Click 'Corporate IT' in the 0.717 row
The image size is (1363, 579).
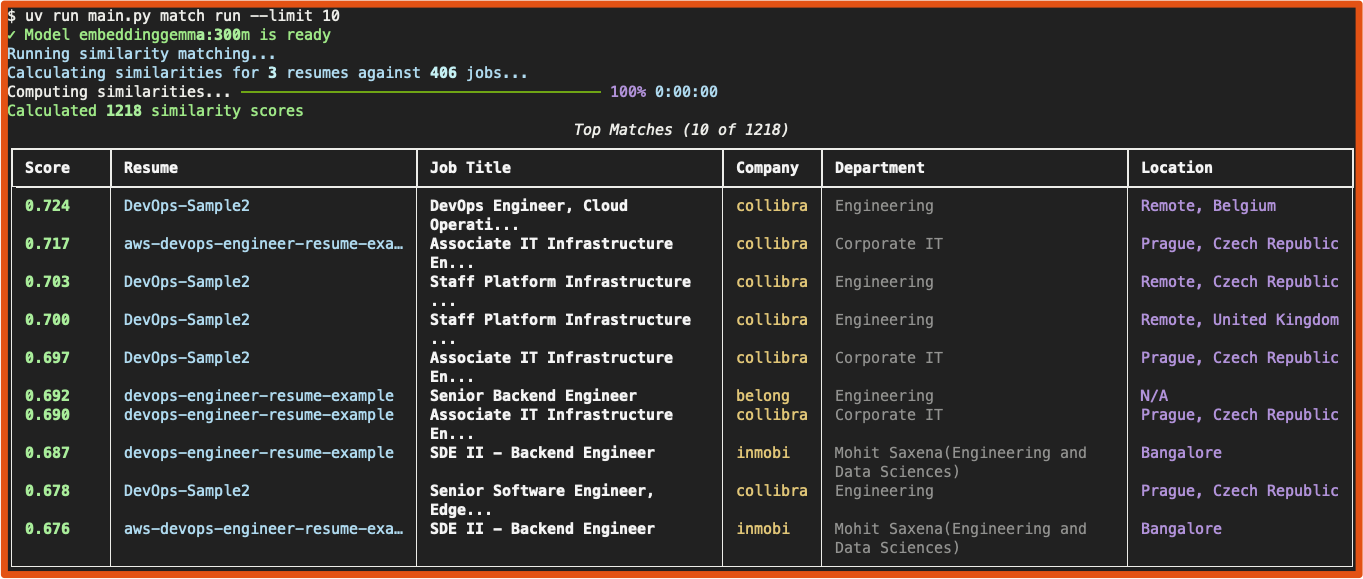pos(889,244)
